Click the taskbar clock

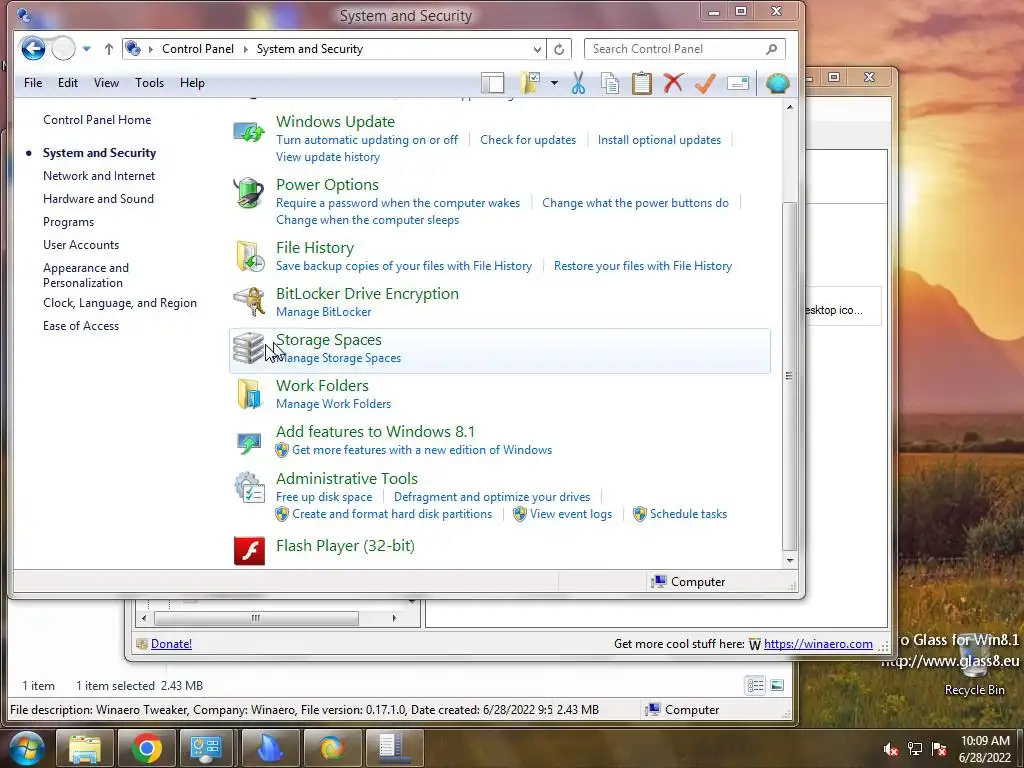[985, 749]
